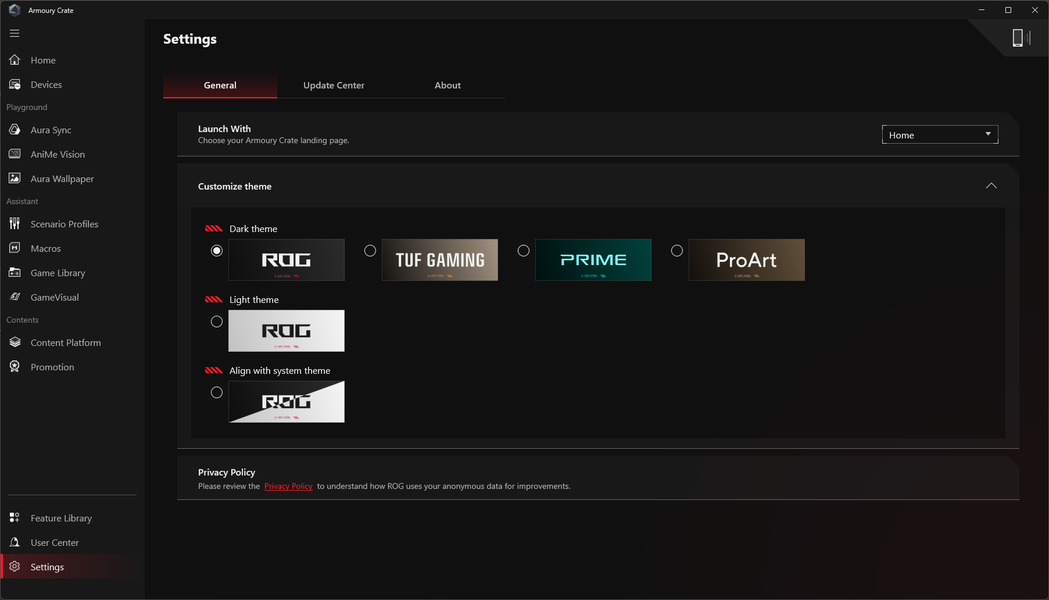
Task: Go to Devices in the sidebar
Action: click(x=46, y=84)
